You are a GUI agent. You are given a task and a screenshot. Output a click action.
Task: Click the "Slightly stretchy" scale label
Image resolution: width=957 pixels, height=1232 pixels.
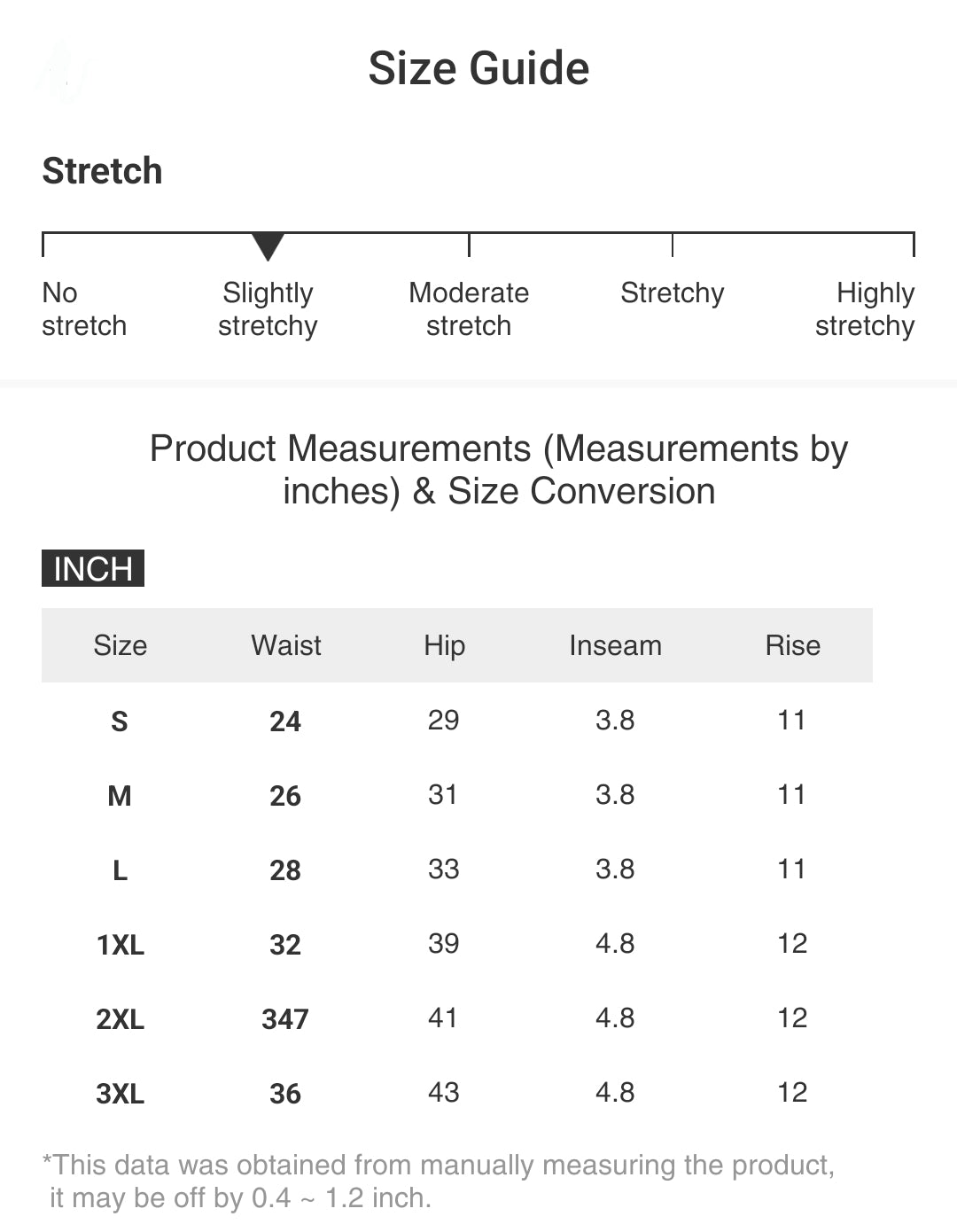coord(268,309)
